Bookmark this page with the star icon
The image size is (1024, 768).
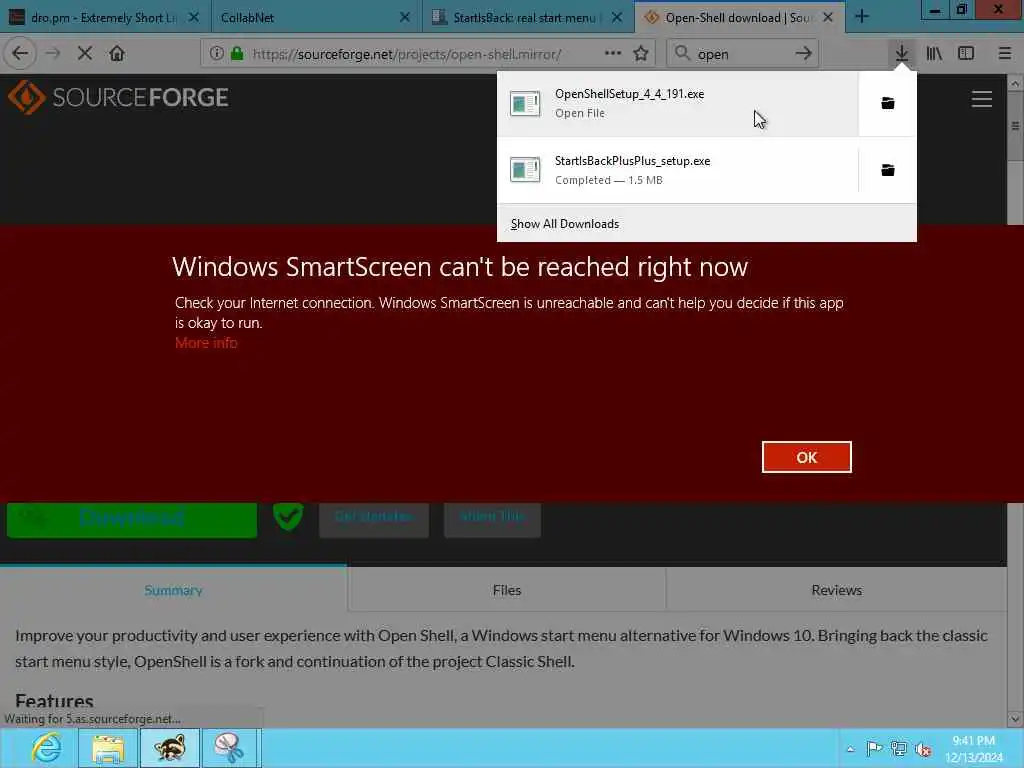641,54
